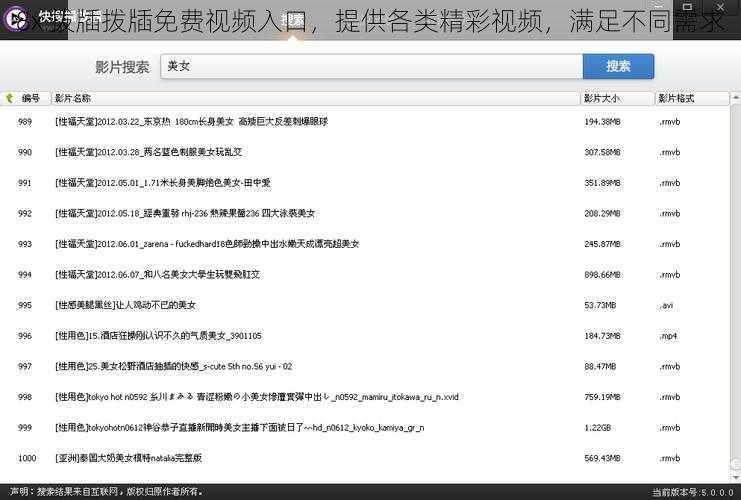This screenshot has height=500, width=741.
Task: Click the 307.58MB size cell
Action: (602, 152)
